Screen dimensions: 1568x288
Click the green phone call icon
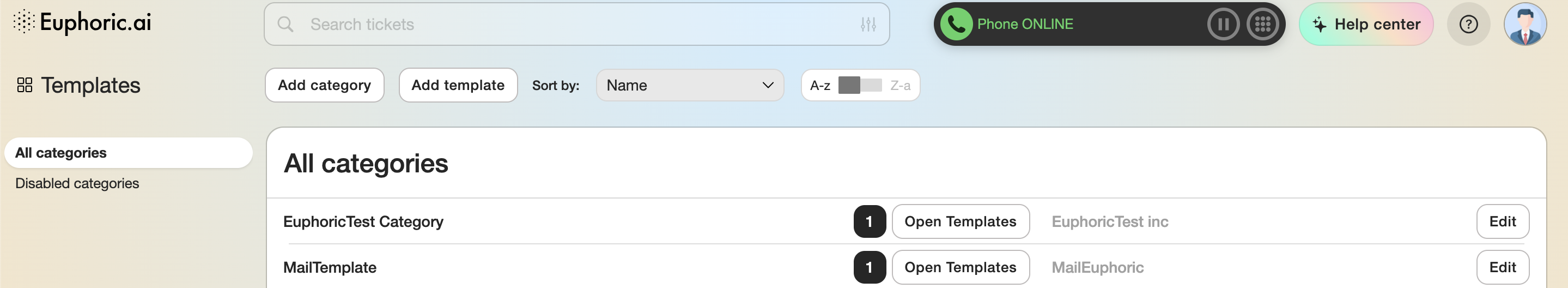click(956, 25)
